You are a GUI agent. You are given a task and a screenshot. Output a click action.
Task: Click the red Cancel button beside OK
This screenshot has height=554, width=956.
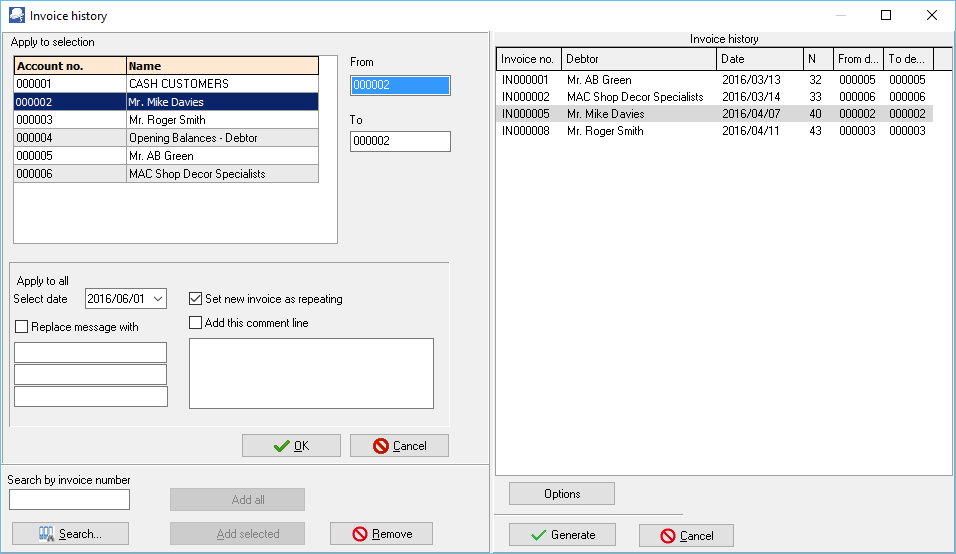point(399,446)
